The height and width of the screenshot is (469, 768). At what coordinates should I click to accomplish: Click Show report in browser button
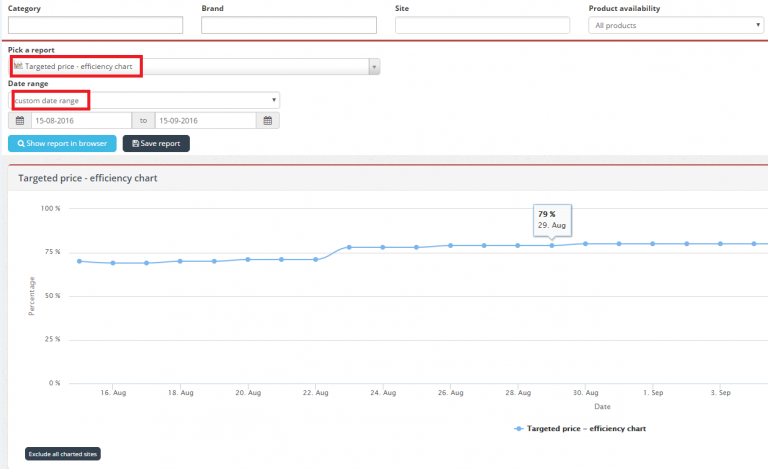tap(62, 144)
